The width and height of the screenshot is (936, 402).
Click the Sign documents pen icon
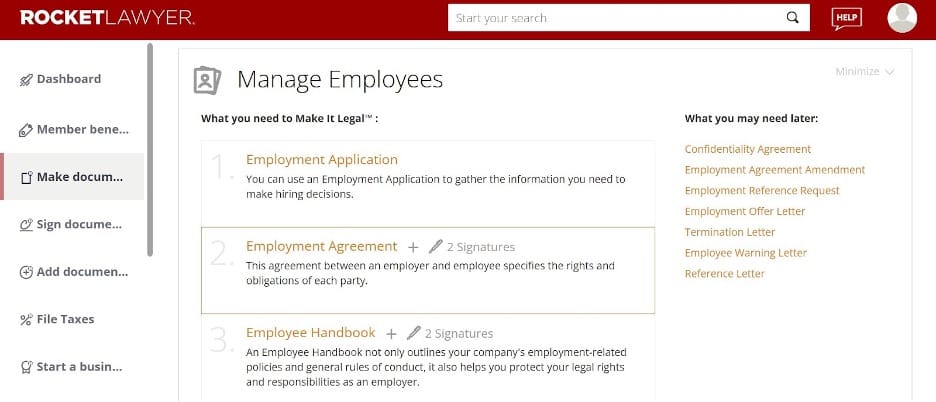pyautogui.click(x=26, y=225)
